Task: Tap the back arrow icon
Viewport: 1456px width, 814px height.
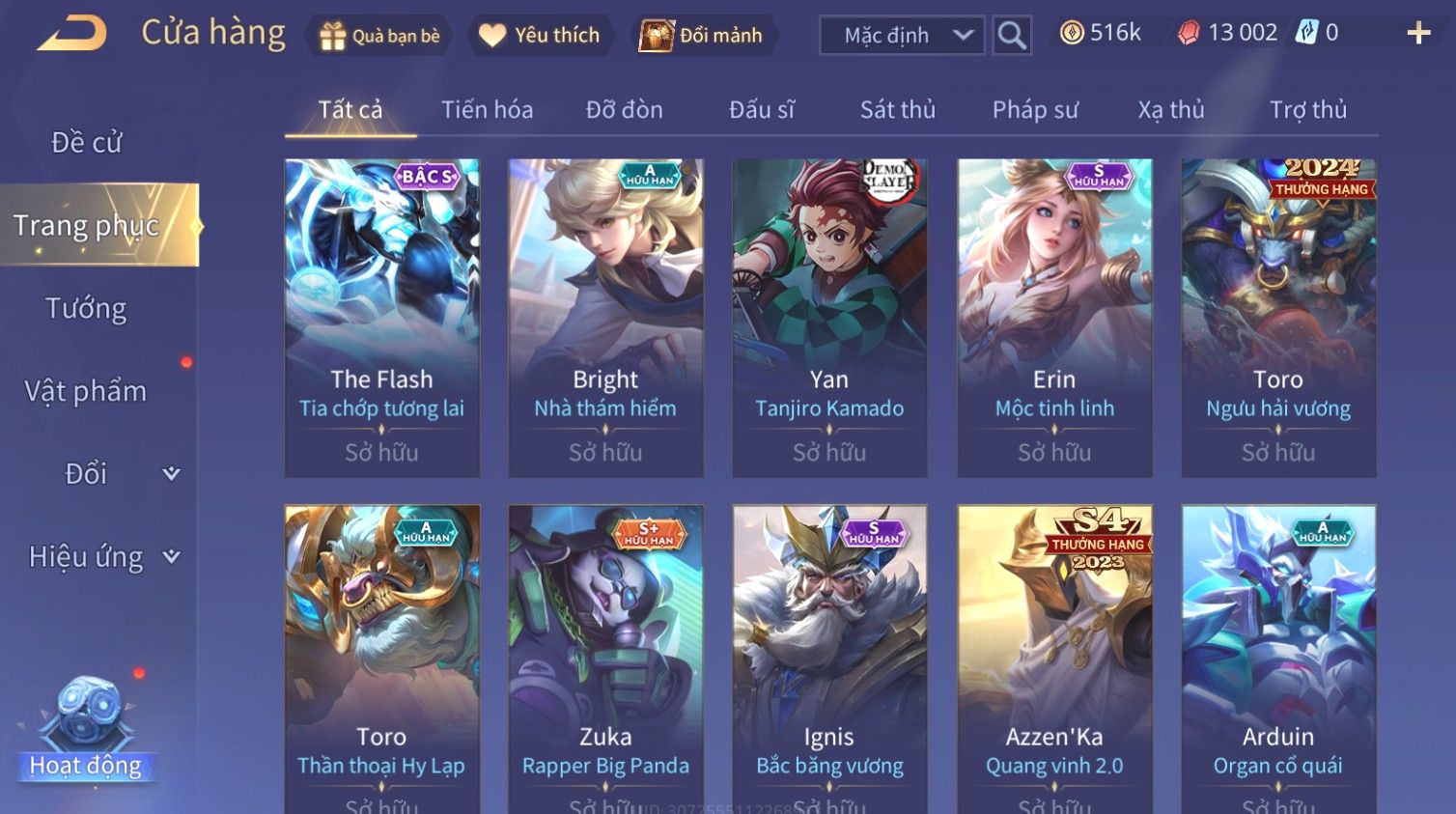Action: point(72,34)
